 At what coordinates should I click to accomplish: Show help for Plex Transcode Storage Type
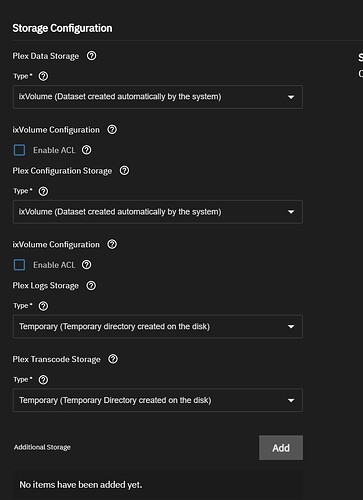tap(43, 380)
